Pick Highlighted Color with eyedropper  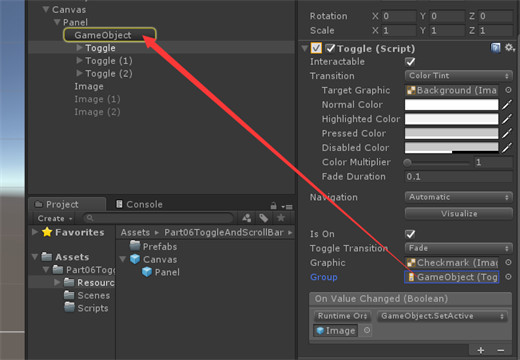(x=507, y=119)
